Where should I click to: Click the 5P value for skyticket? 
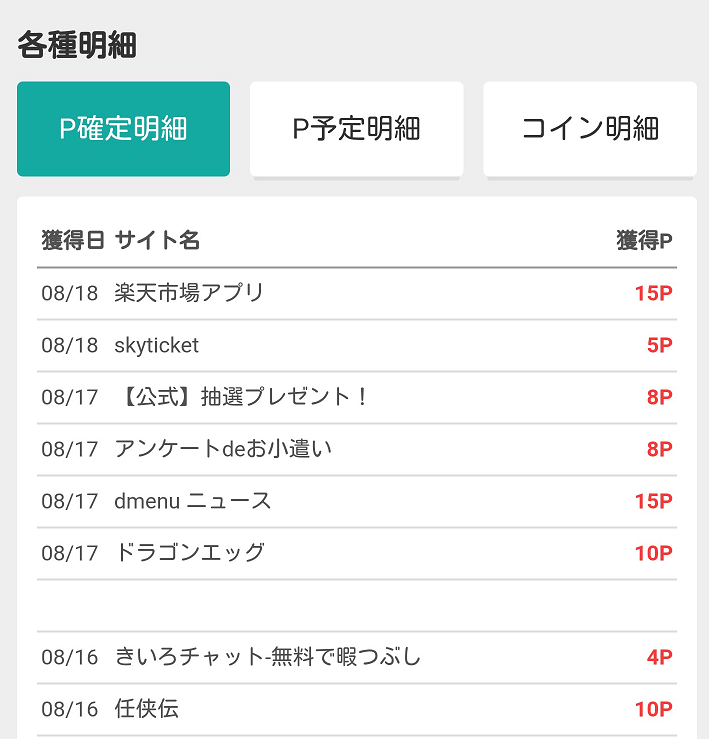[x=660, y=345]
